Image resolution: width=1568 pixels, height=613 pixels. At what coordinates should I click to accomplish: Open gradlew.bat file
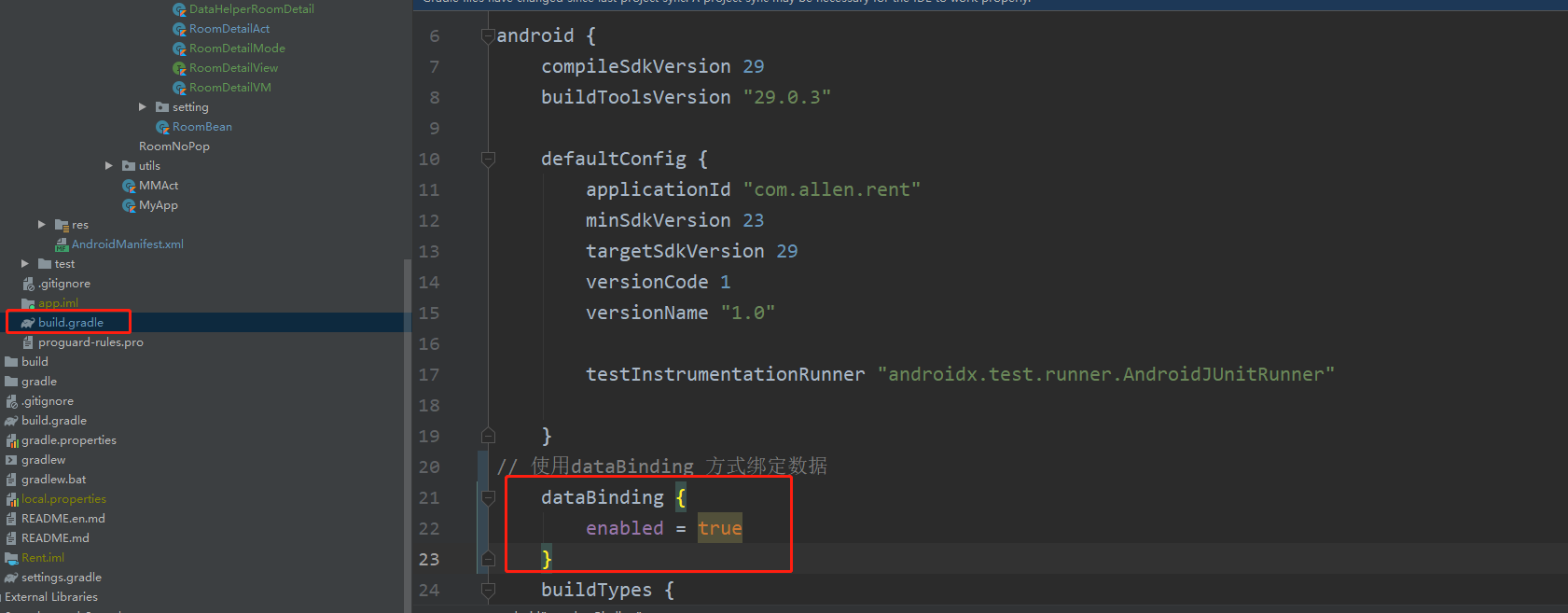[x=54, y=480]
